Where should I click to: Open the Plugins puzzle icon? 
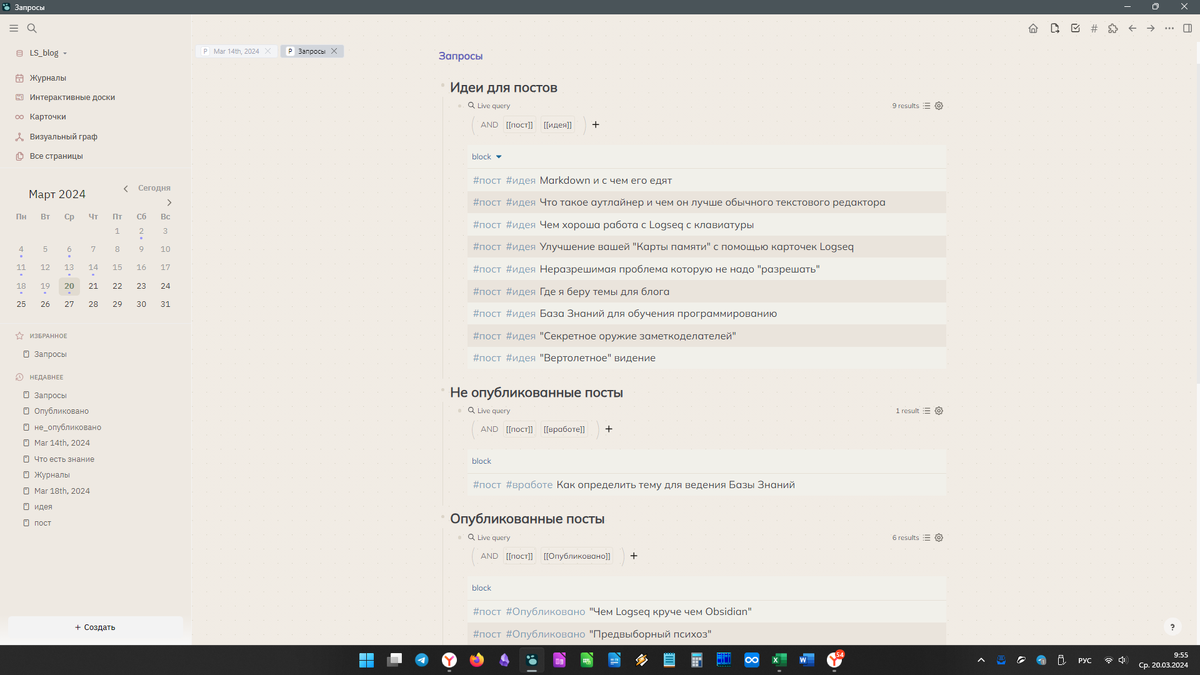[x=1113, y=29]
